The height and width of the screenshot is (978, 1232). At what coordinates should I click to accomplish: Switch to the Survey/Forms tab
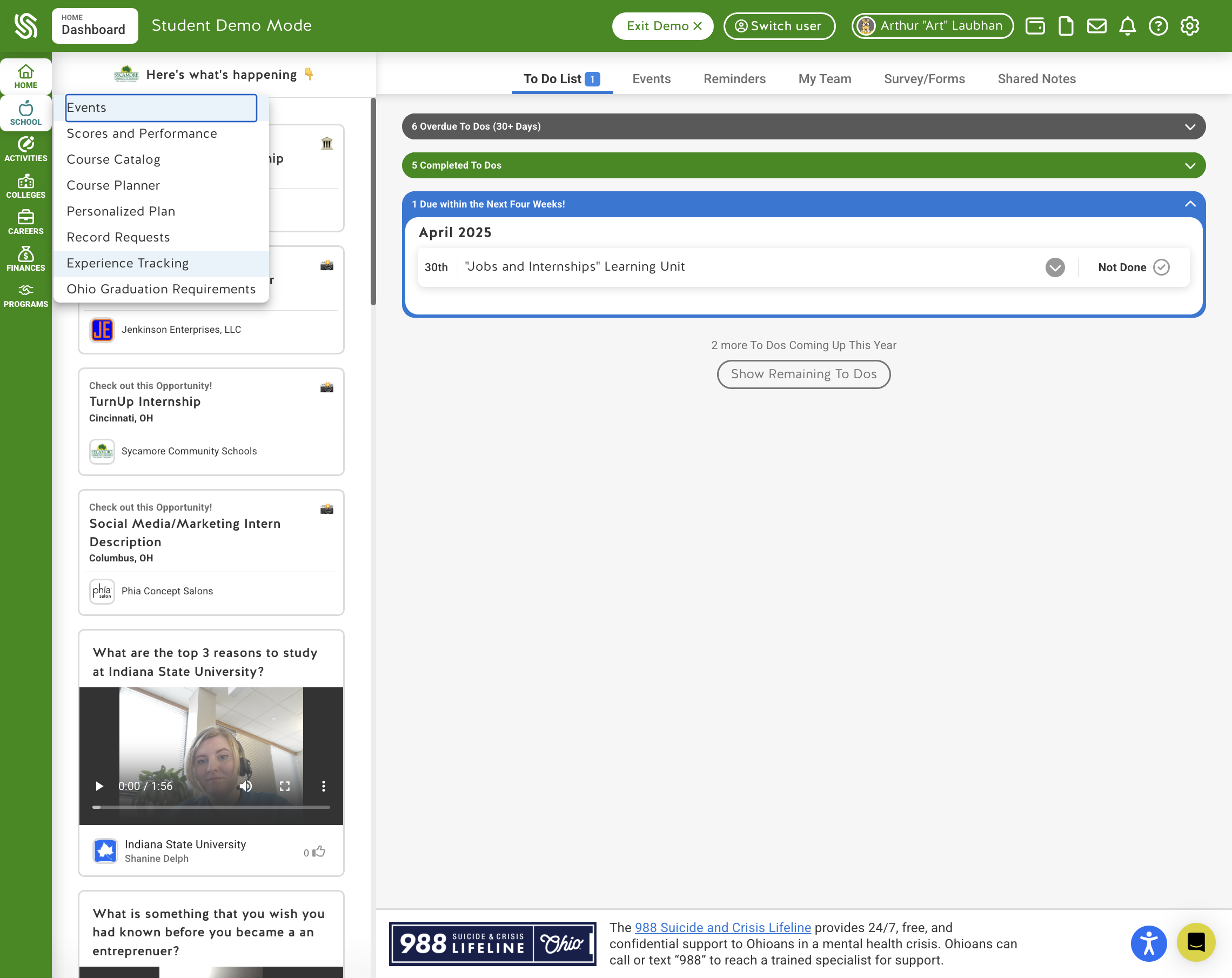coord(924,79)
